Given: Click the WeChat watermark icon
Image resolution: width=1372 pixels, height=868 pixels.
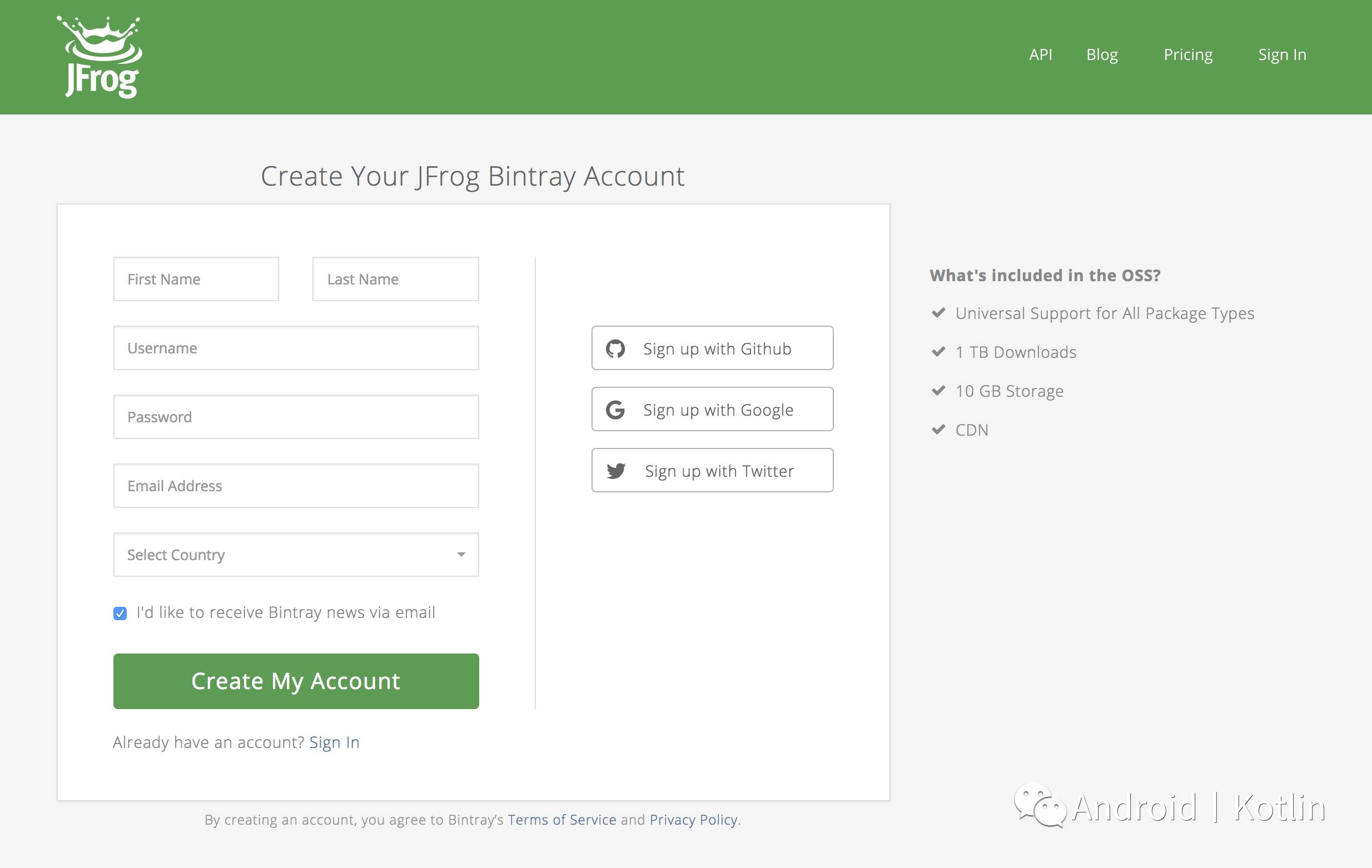Looking at the screenshot, I should coord(1040,805).
